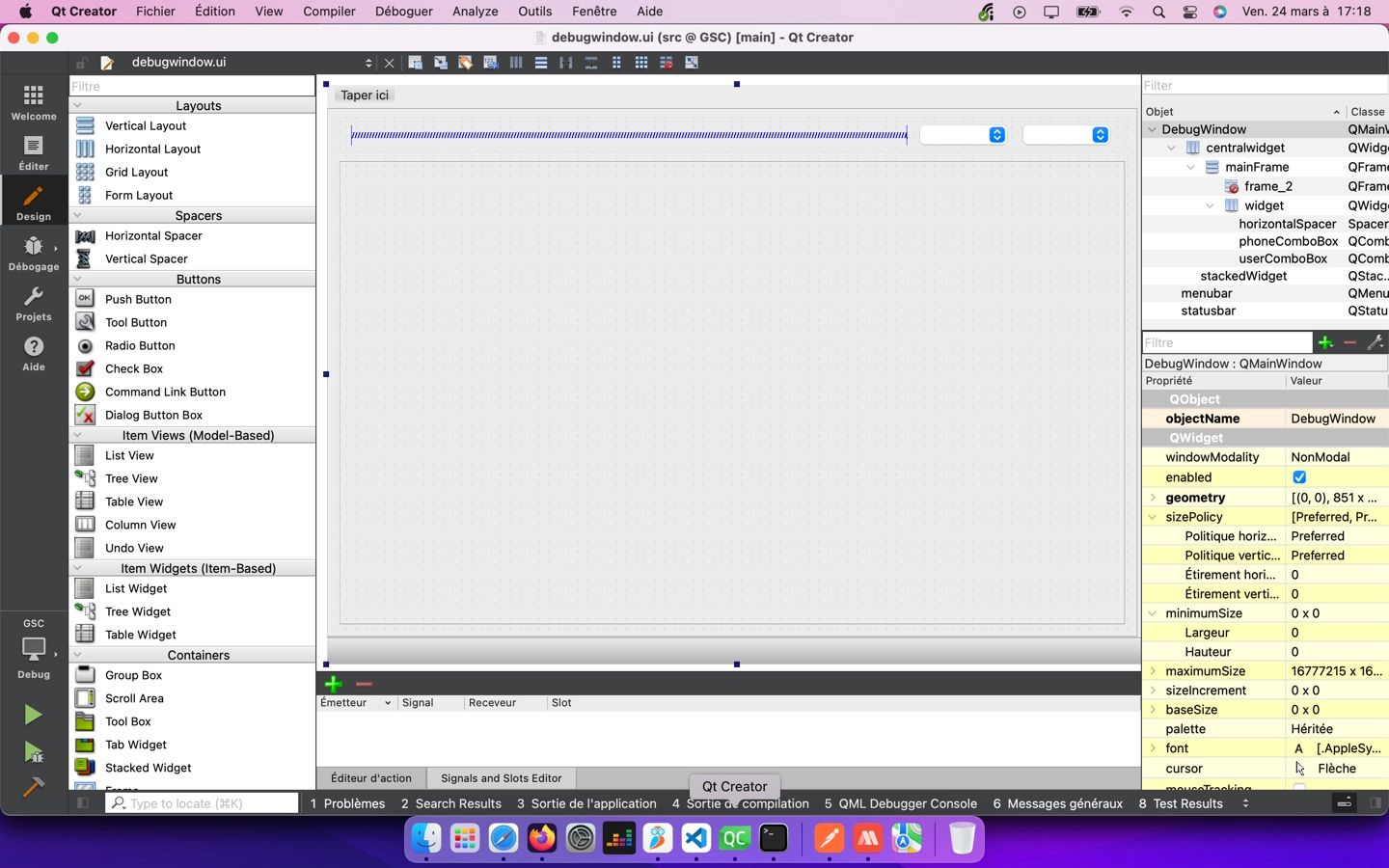Screen dimensions: 1389x868
Task: Collapse the sizePolicy property
Action: click(1153, 517)
